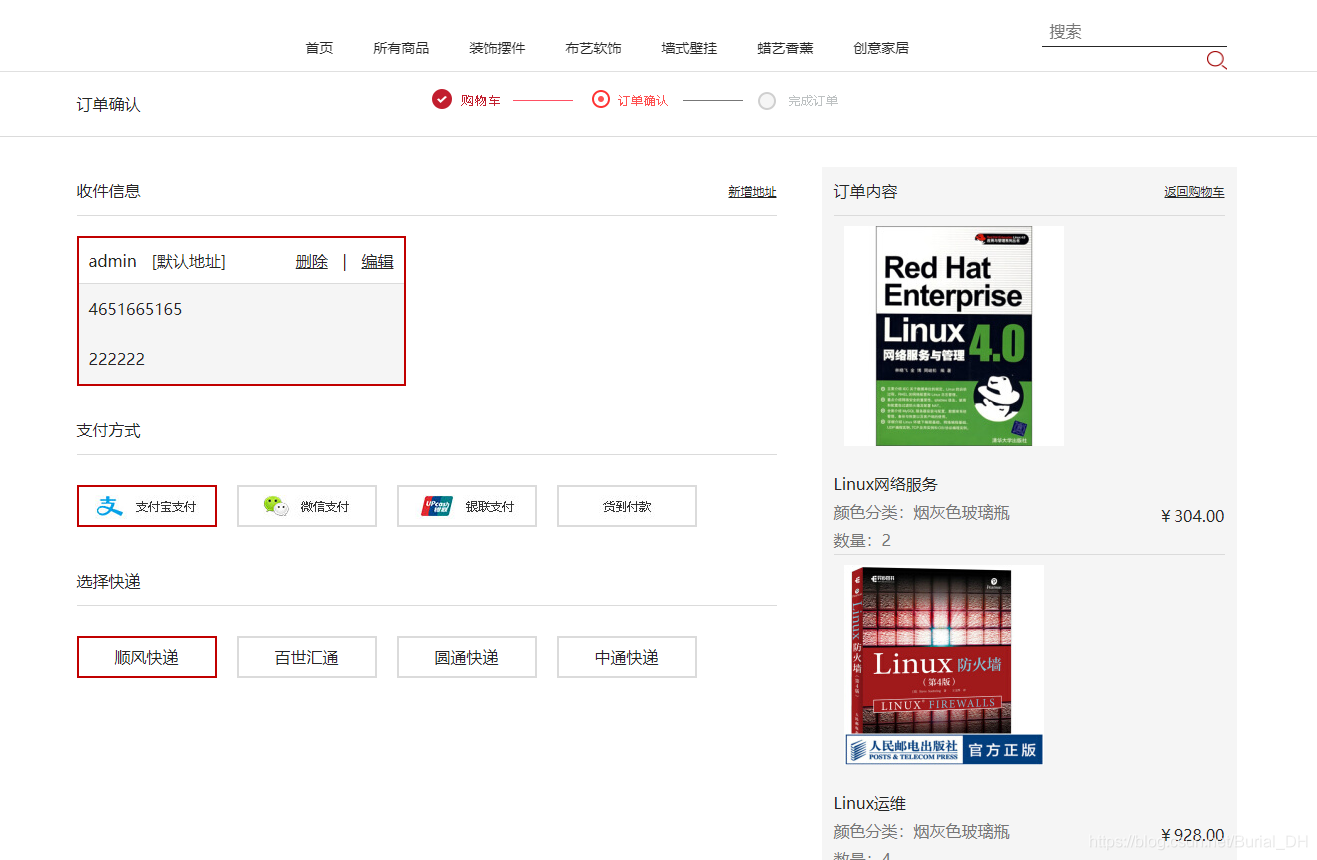Click the 支付方式 heading
1317x860 pixels.
pyautogui.click(x=109, y=430)
